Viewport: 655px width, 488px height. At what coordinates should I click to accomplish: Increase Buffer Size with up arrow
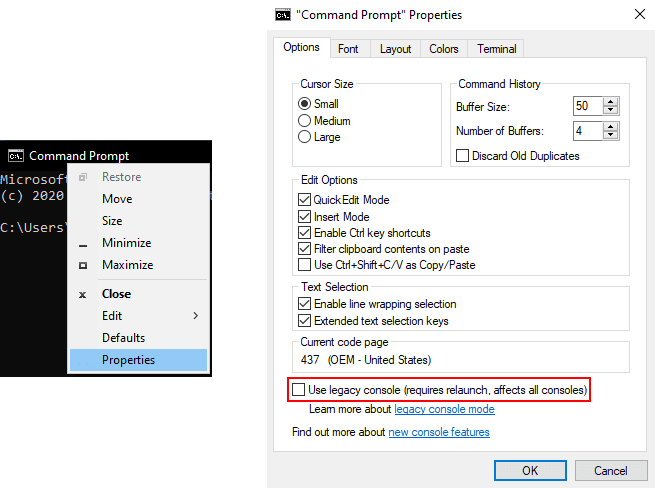tap(612, 101)
